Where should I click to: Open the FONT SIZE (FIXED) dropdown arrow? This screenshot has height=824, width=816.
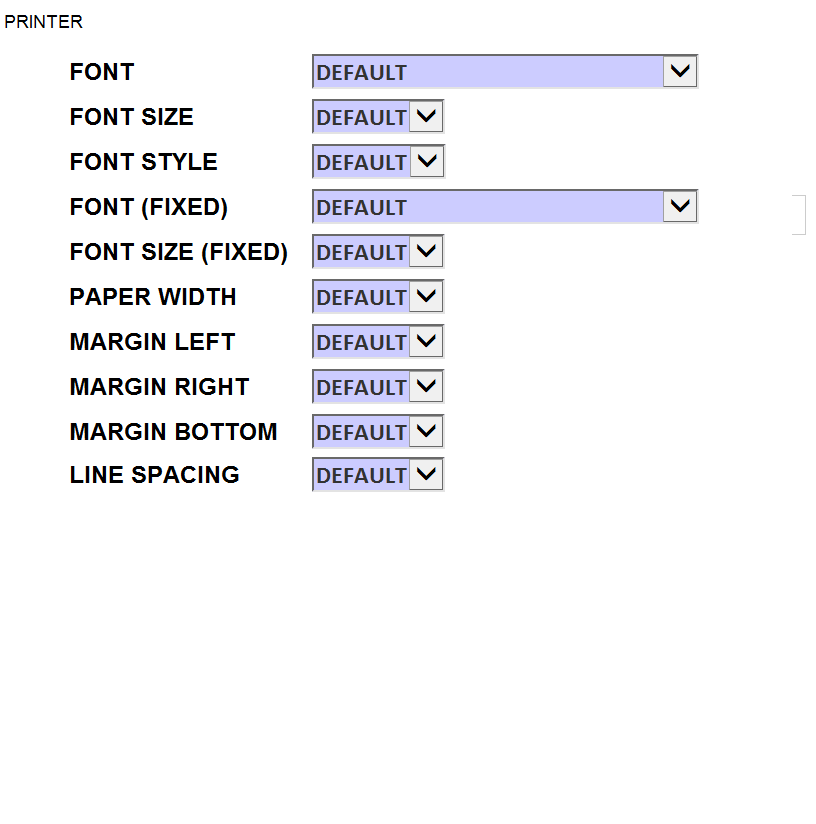pos(426,252)
